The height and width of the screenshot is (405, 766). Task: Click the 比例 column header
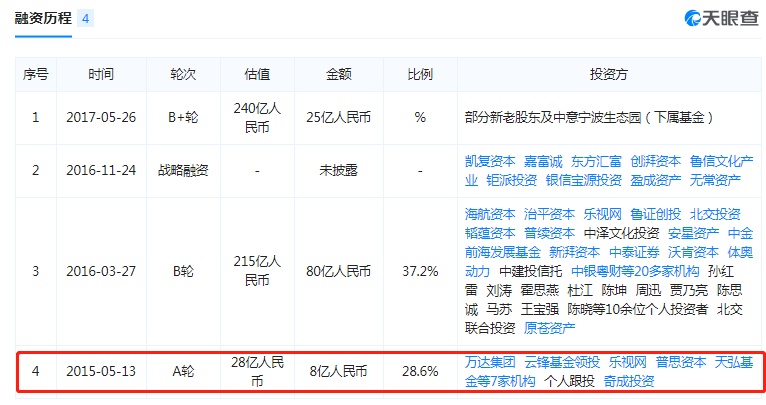(420, 74)
